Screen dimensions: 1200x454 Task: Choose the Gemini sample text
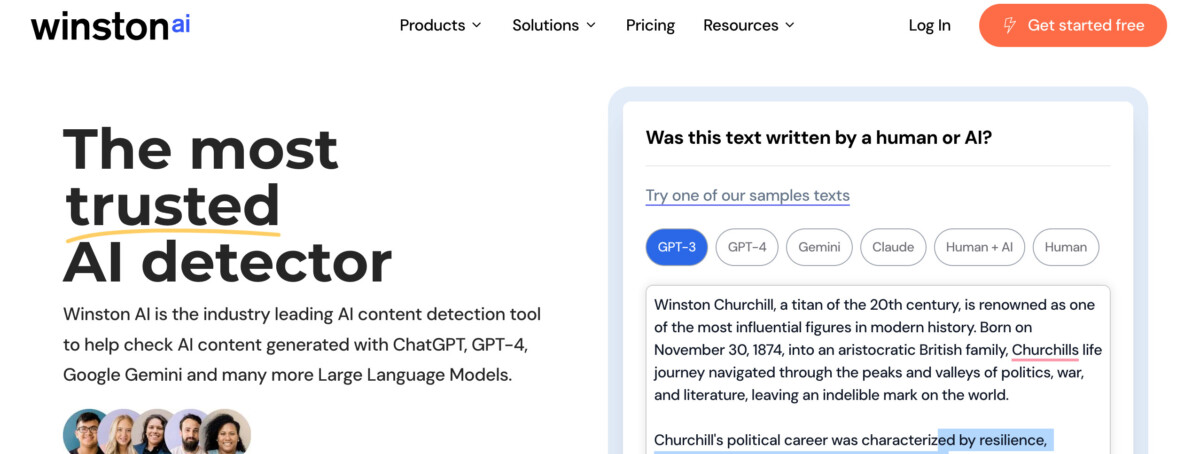pos(819,247)
